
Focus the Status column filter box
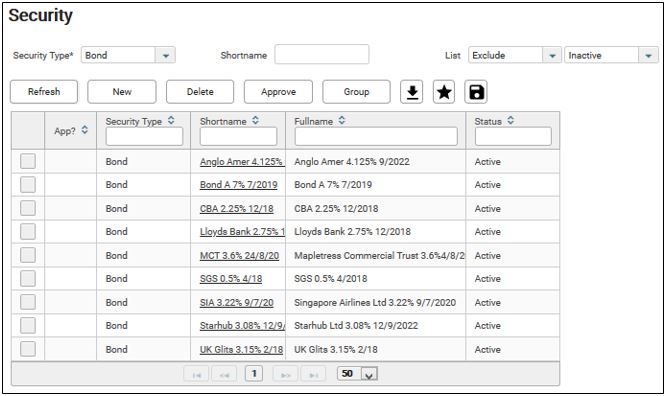[x=513, y=137]
